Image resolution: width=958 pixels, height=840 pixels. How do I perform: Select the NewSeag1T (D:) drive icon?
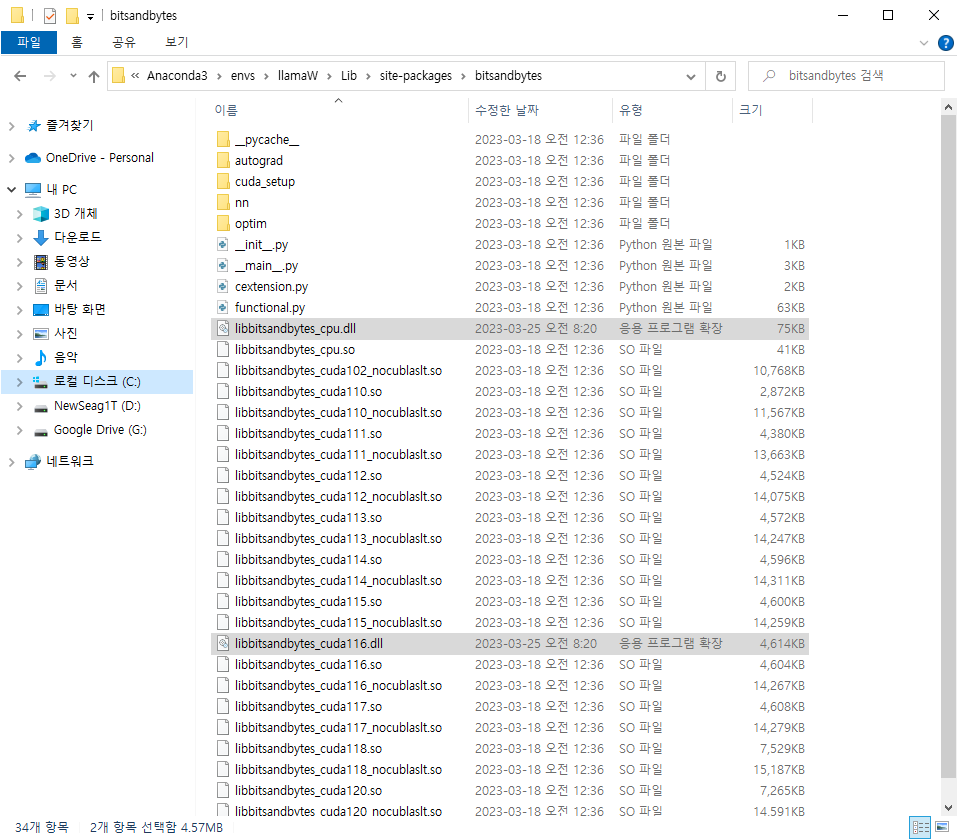[x=41, y=407]
